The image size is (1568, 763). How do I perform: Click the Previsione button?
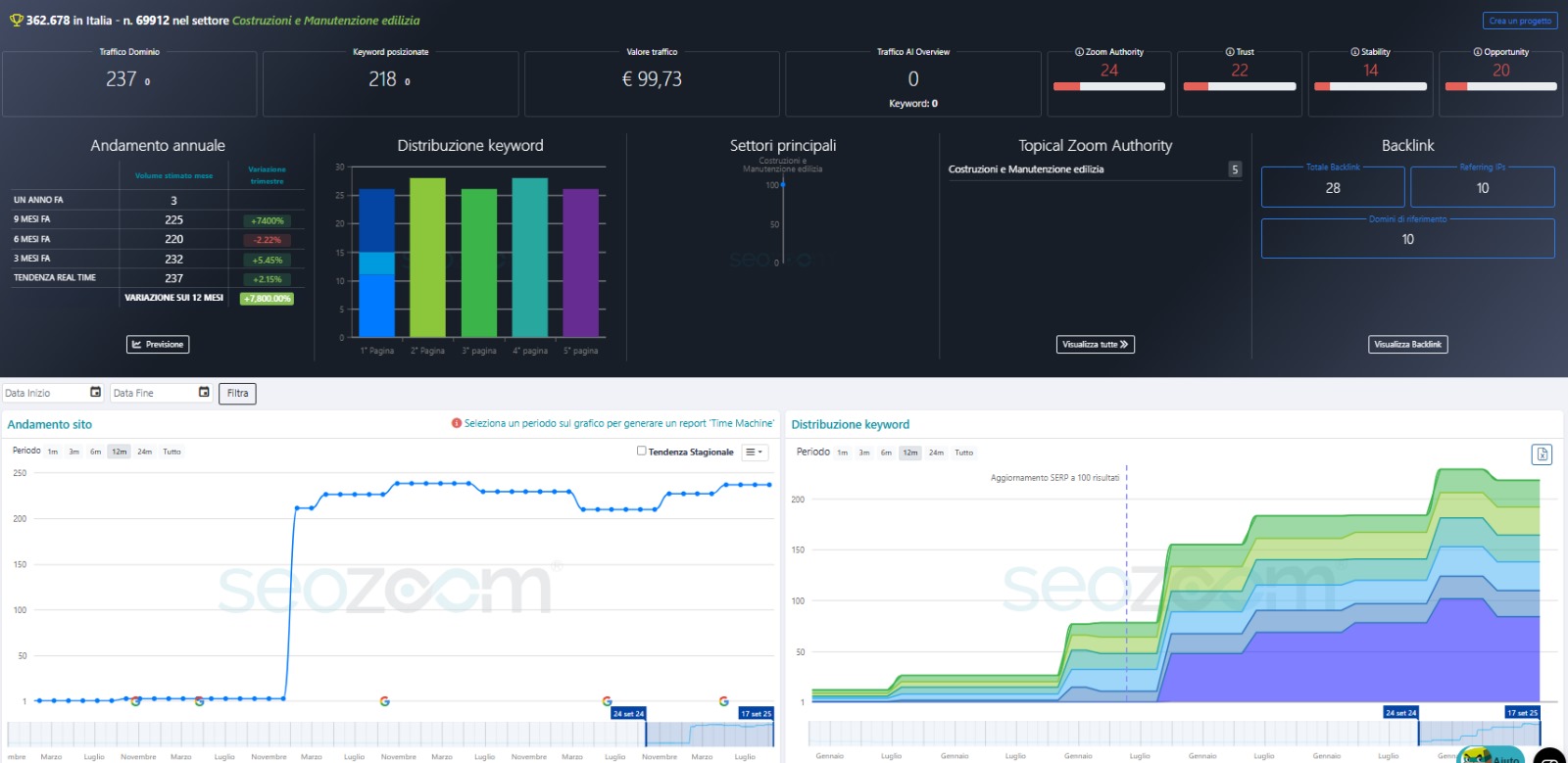[158, 344]
